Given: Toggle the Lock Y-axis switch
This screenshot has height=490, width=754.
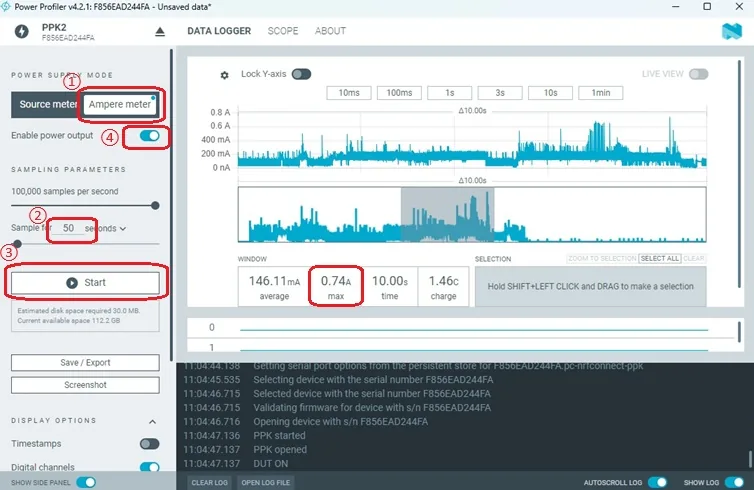Looking at the screenshot, I should point(302,74).
